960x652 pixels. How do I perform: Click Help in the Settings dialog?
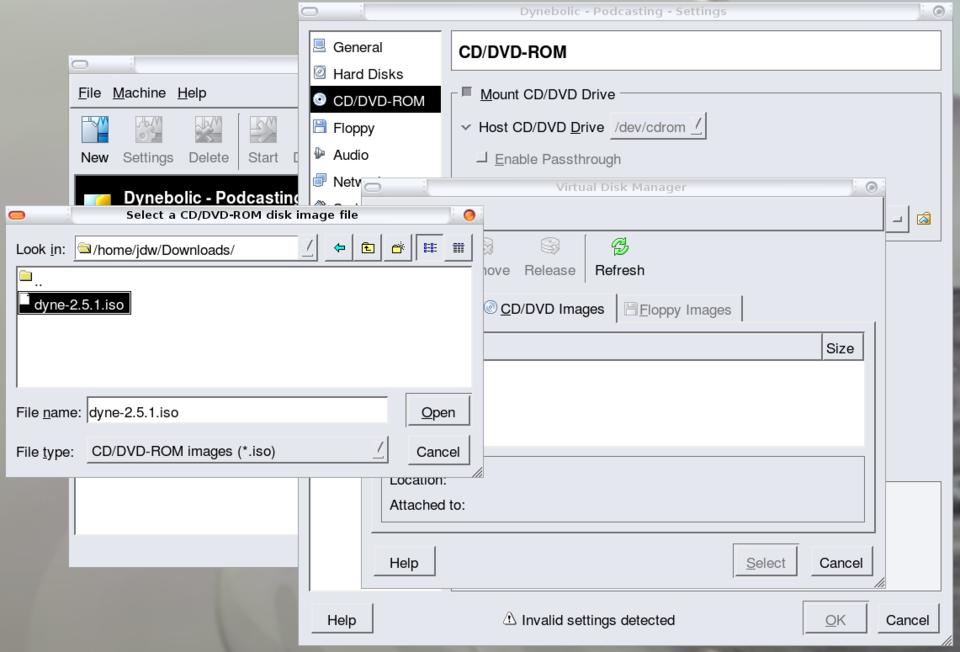click(342, 620)
